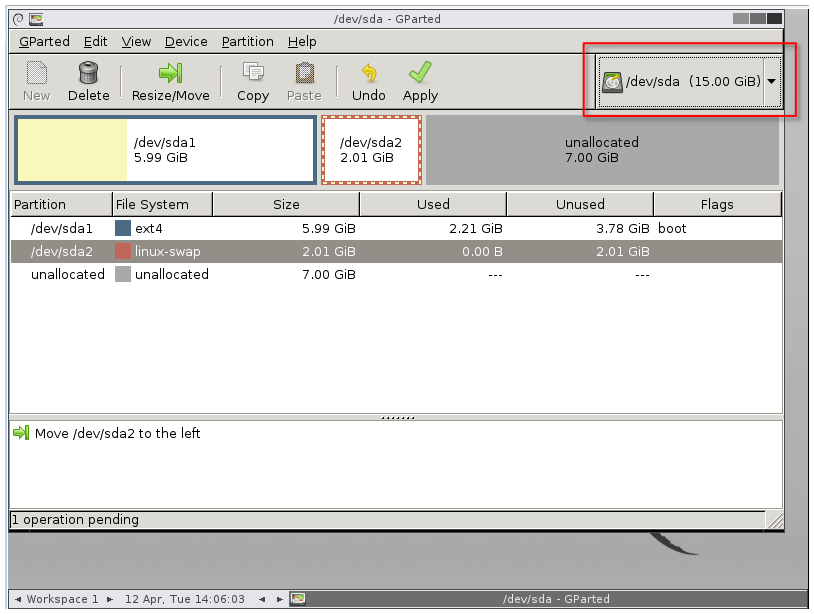The width and height of the screenshot is (814, 614).
Task: Open the Help menu
Action: [302, 42]
